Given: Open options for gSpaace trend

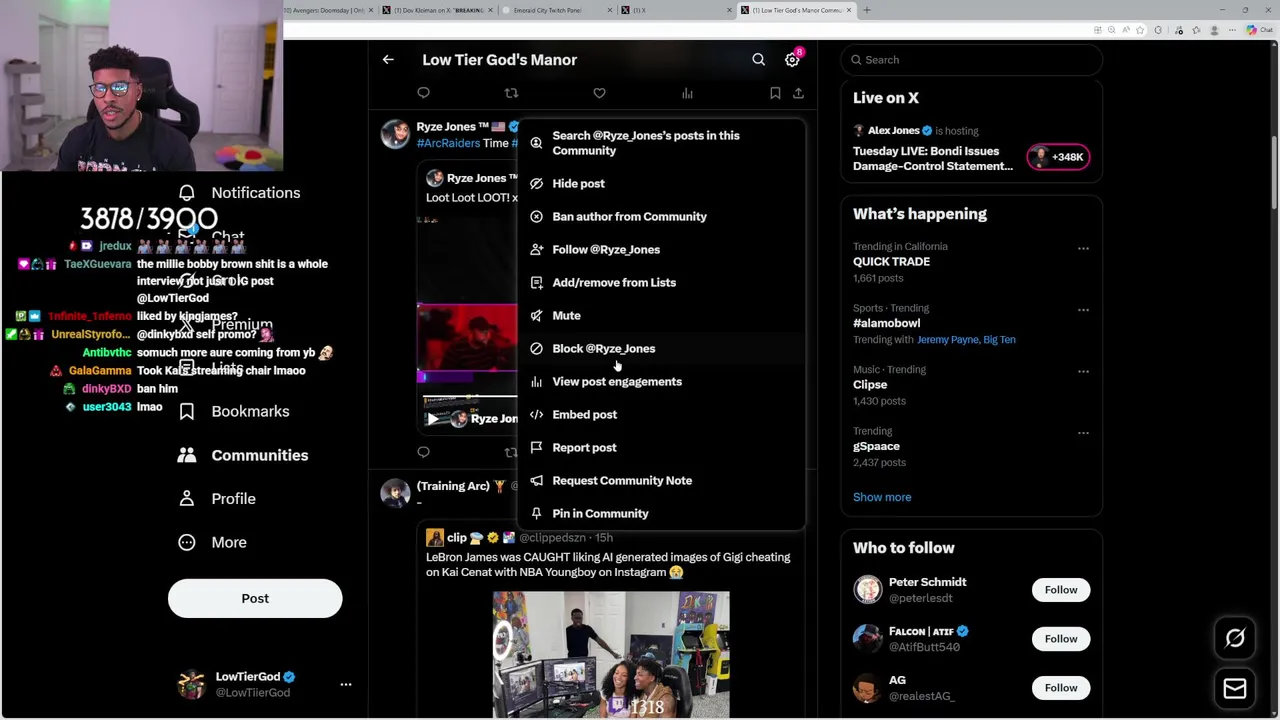Looking at the screenshot, I should [1083, 433].
